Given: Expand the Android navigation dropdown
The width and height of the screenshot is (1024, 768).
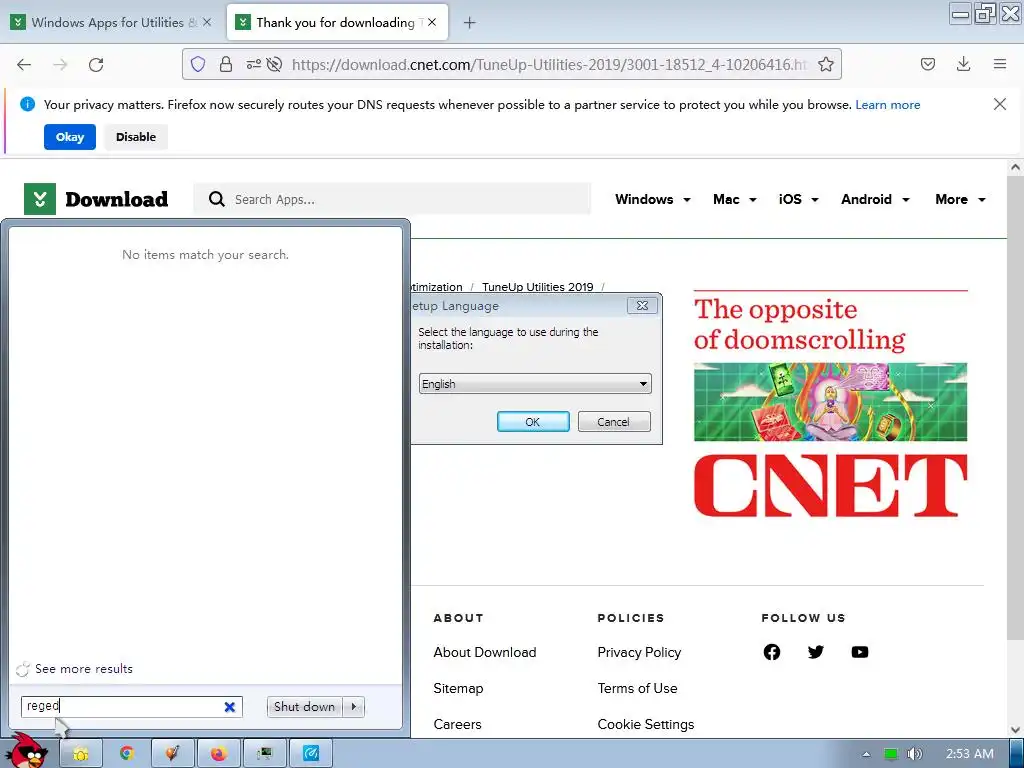Looking at the screenshot, I should (x=906, y=200).
